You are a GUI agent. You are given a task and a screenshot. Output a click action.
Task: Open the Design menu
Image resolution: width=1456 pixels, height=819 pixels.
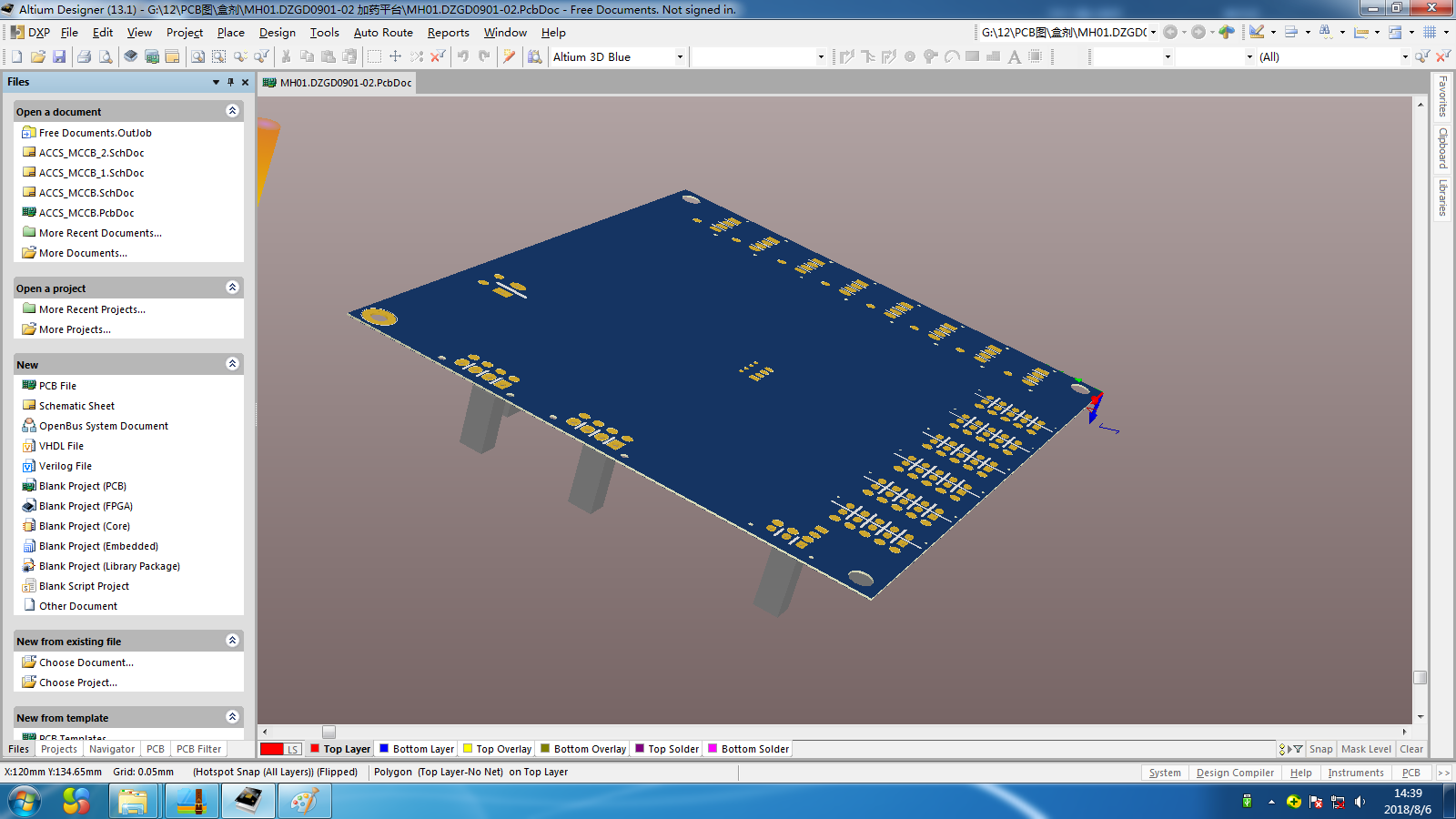click(277, 32)
